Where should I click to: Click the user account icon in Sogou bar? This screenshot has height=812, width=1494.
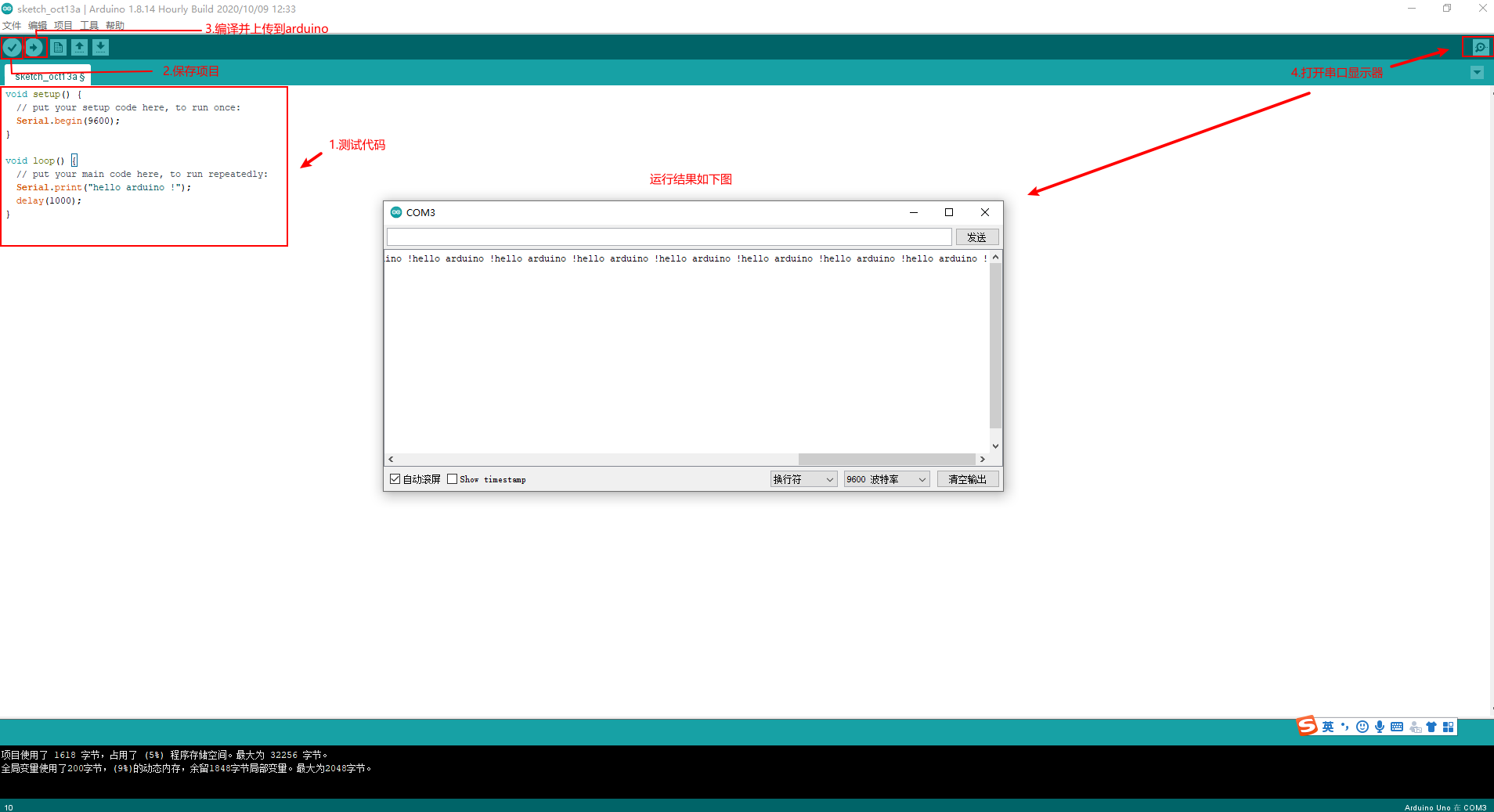(x=1415, y=727)
